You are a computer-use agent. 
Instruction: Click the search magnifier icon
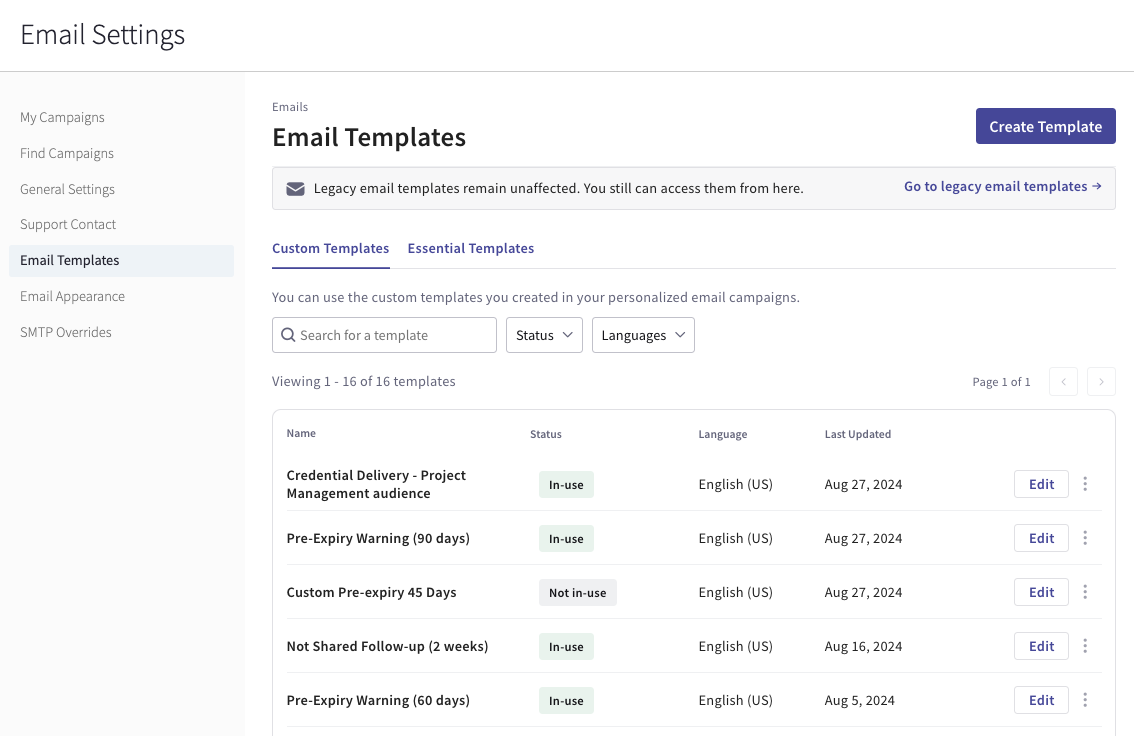click(288, 335)
